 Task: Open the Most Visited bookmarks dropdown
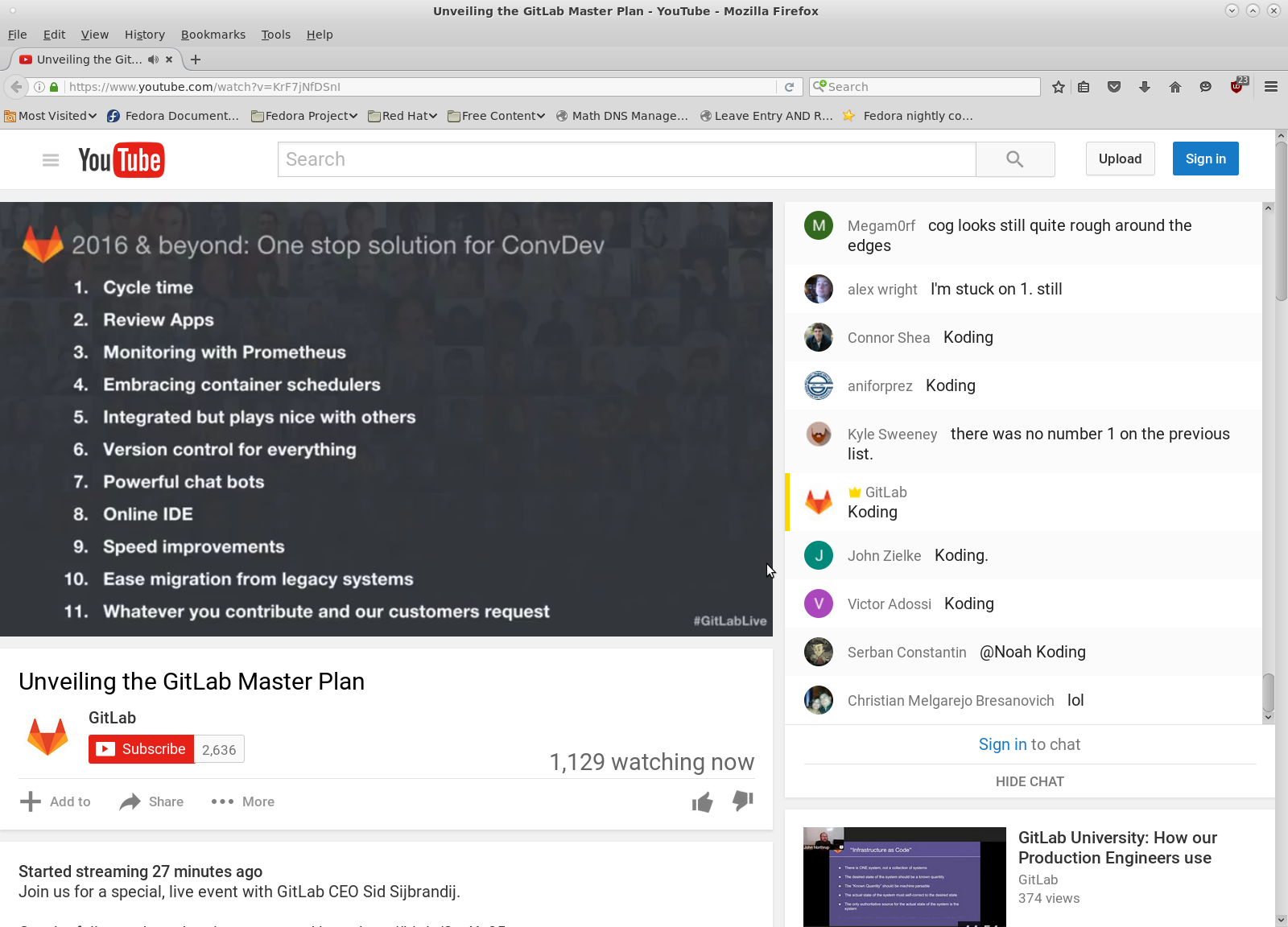50,116
